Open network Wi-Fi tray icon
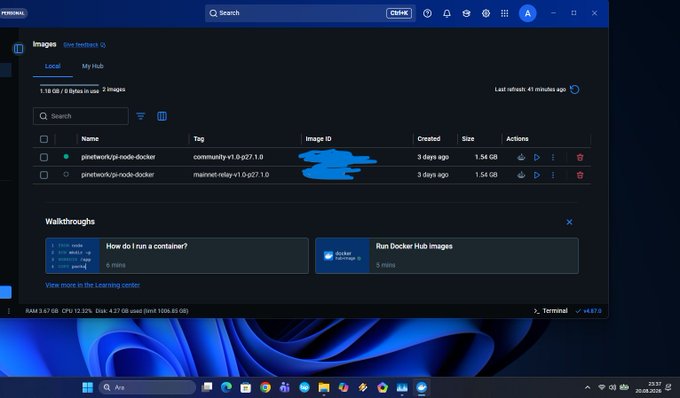Screen dimensions: 680x398 [x=602, y=387]
